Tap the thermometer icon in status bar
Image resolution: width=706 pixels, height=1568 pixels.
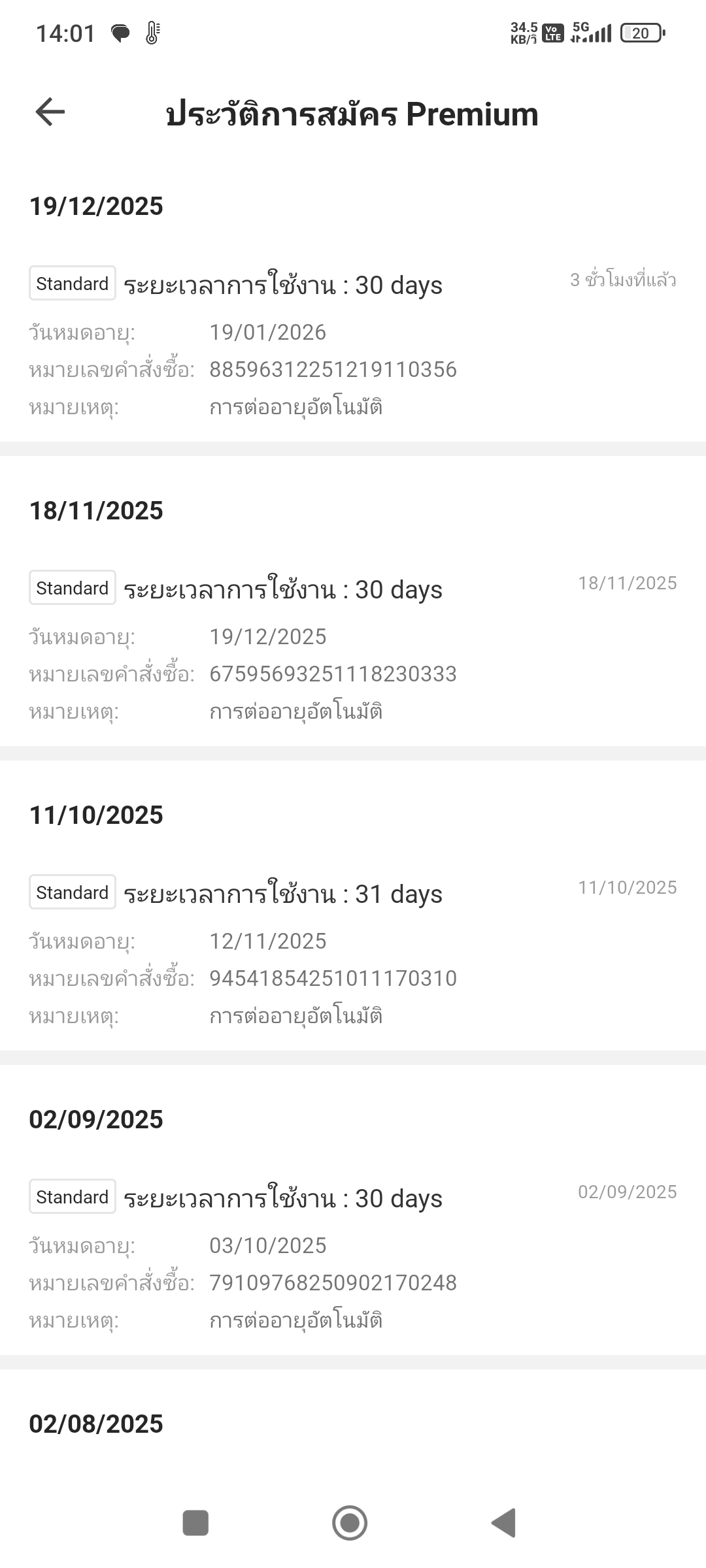point(152,33)
